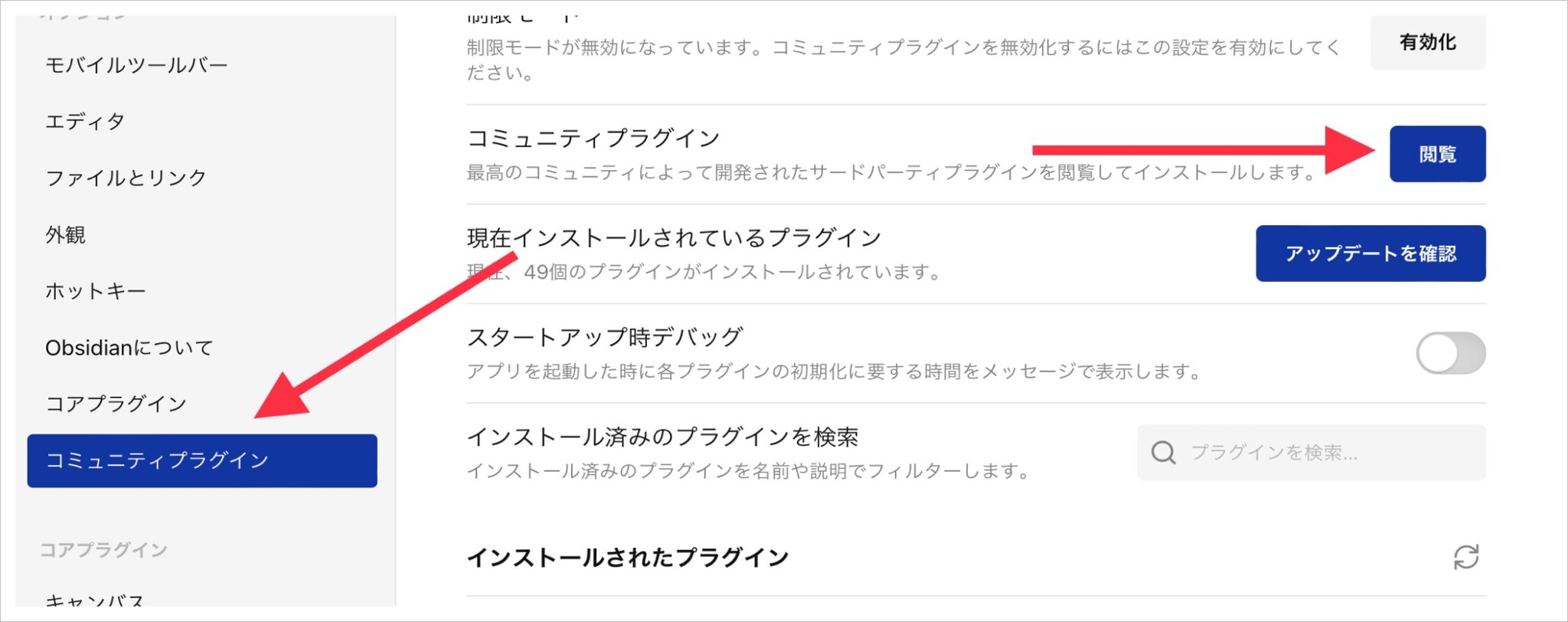Open the コアプラグイン settings page

click(x=114, y=403)
